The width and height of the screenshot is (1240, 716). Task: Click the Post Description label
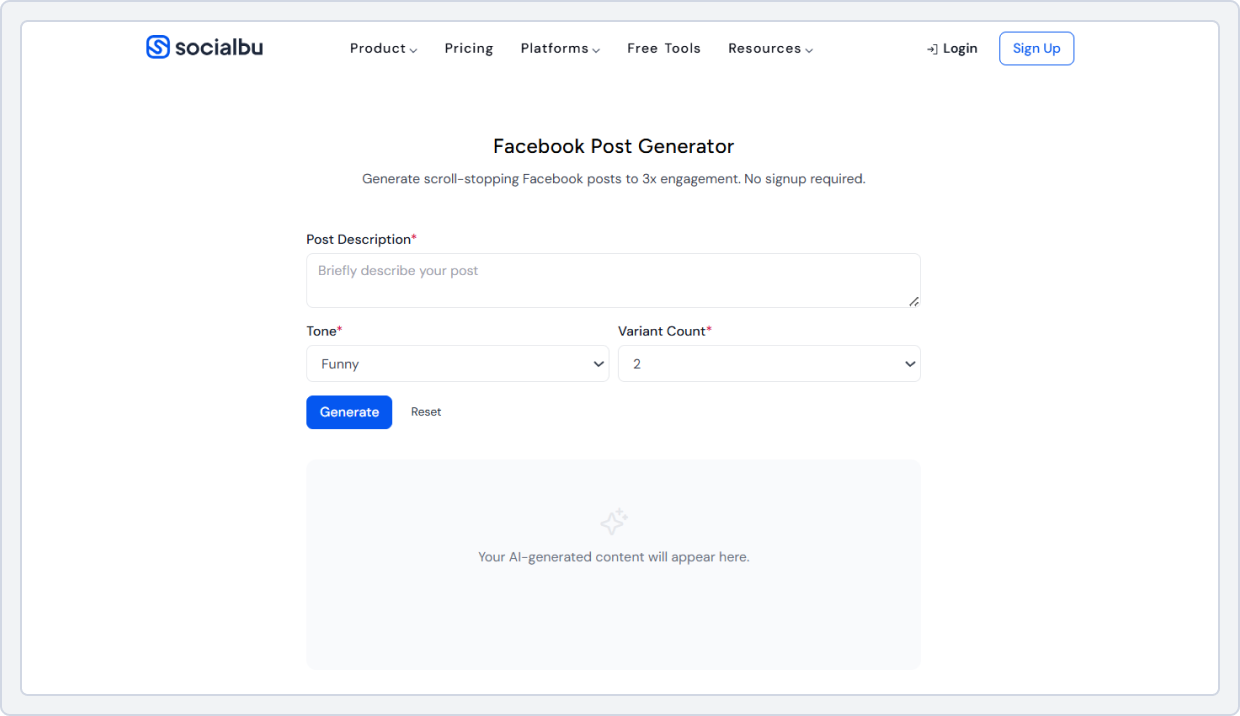pyautogui.click(x=361, y=239)
